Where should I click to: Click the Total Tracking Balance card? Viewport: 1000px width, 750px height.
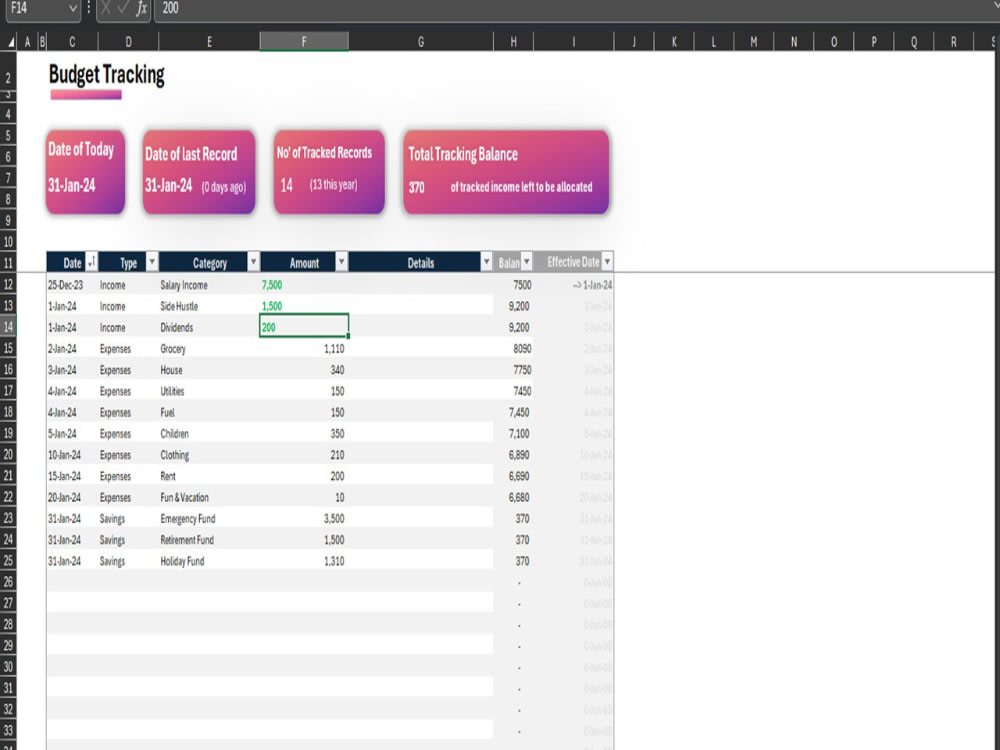(x=505, y=172)
